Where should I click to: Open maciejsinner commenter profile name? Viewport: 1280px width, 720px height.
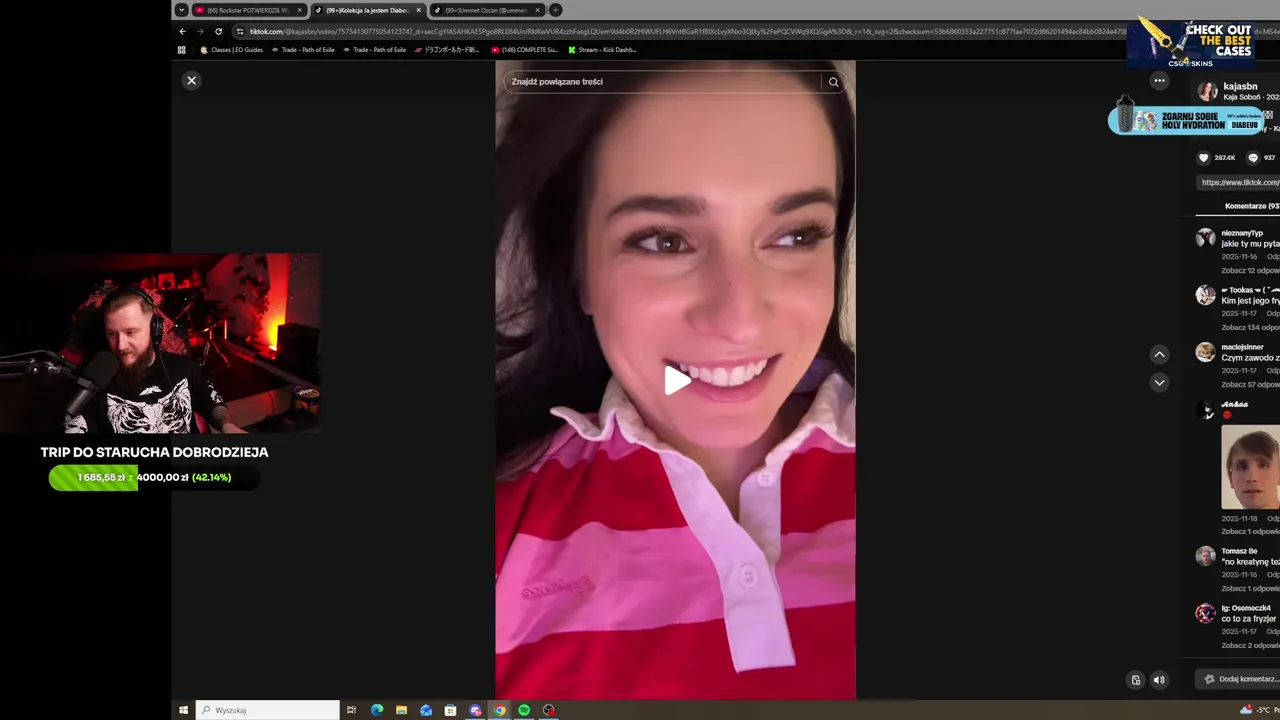(x=1242, y=347)
